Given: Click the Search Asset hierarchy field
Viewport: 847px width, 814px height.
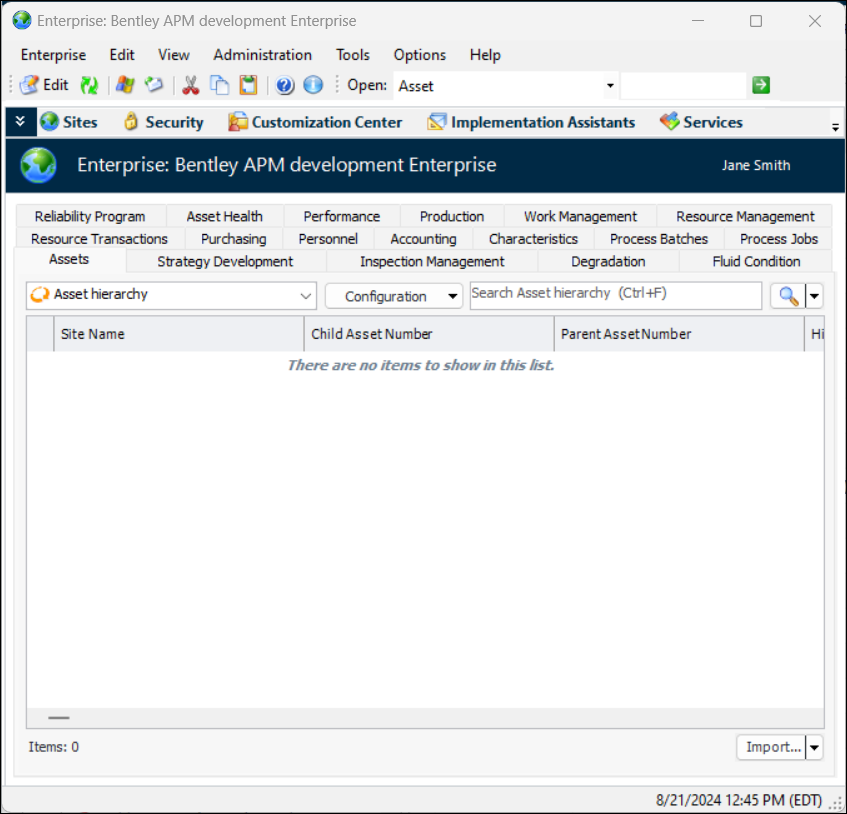Looking at the screenshot, I should point(616,295).
